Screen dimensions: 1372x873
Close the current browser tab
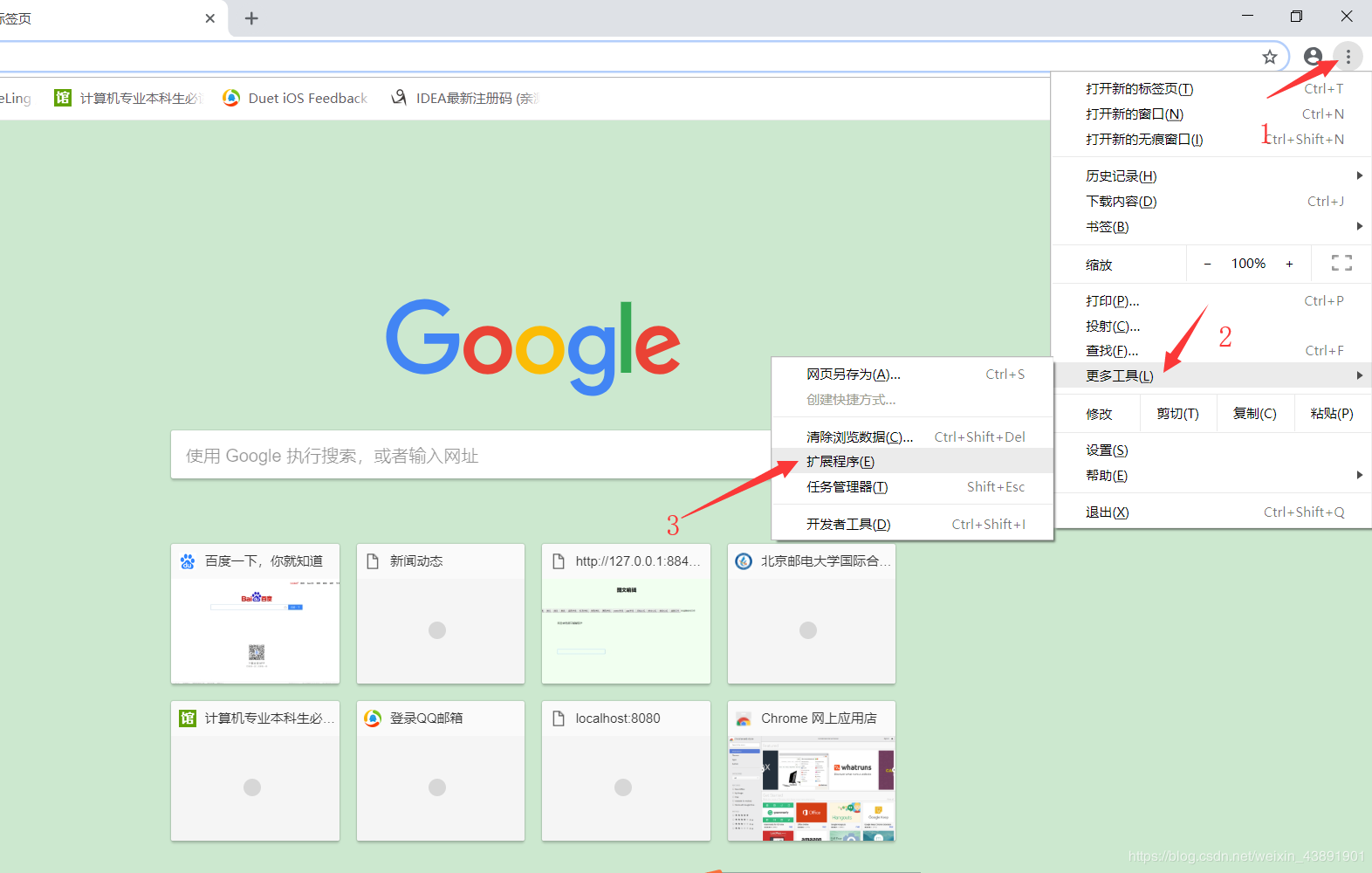pyautogui.click(x=210, y=18)
